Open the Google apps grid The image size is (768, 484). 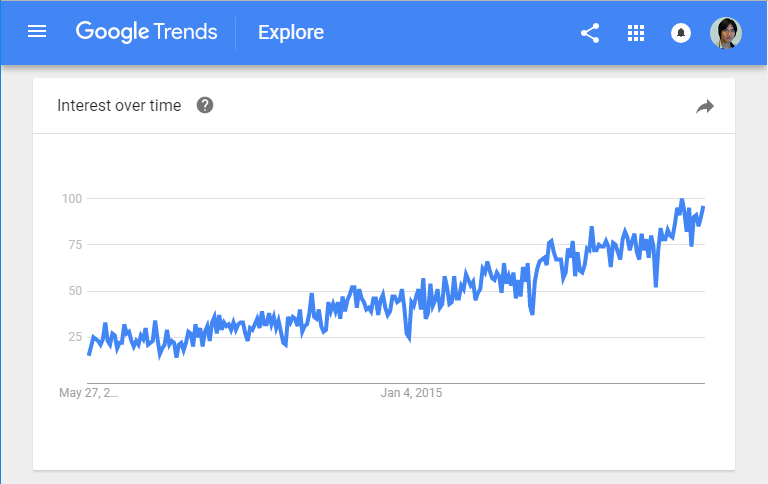(636, 33)
